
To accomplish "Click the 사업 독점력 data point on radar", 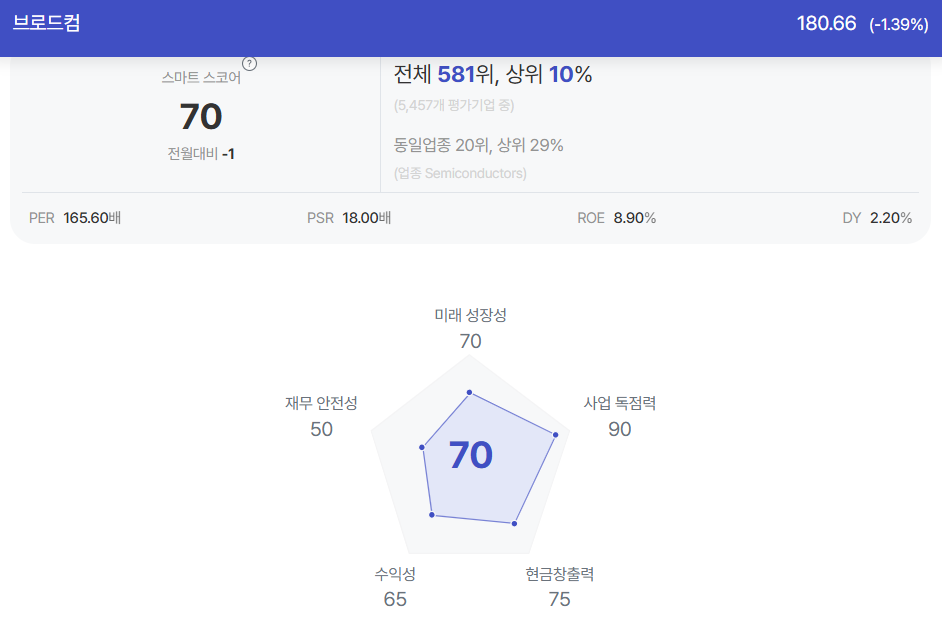I will tap(556, 434).
